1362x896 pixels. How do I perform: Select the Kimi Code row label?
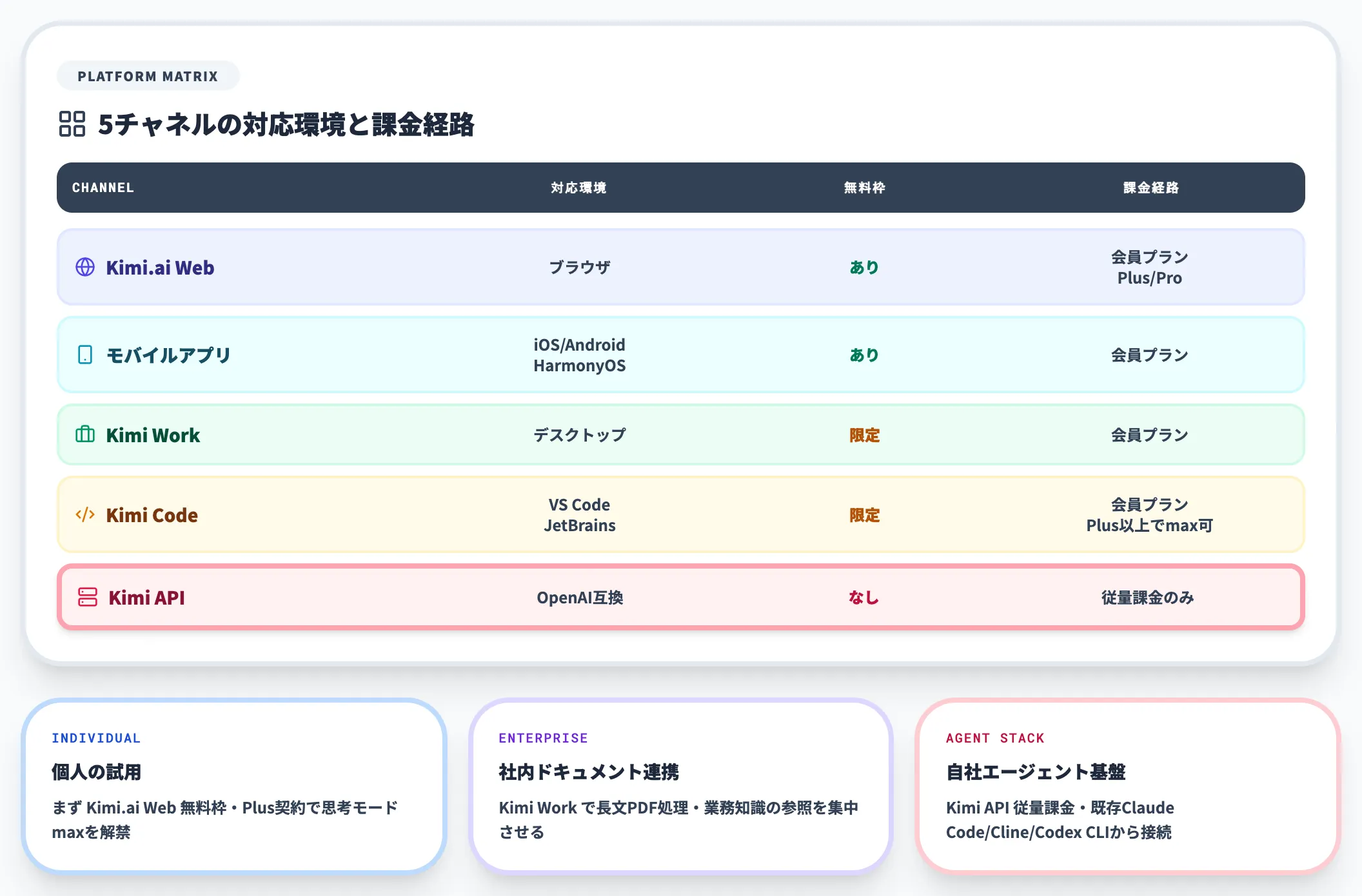tap(152, 515)
